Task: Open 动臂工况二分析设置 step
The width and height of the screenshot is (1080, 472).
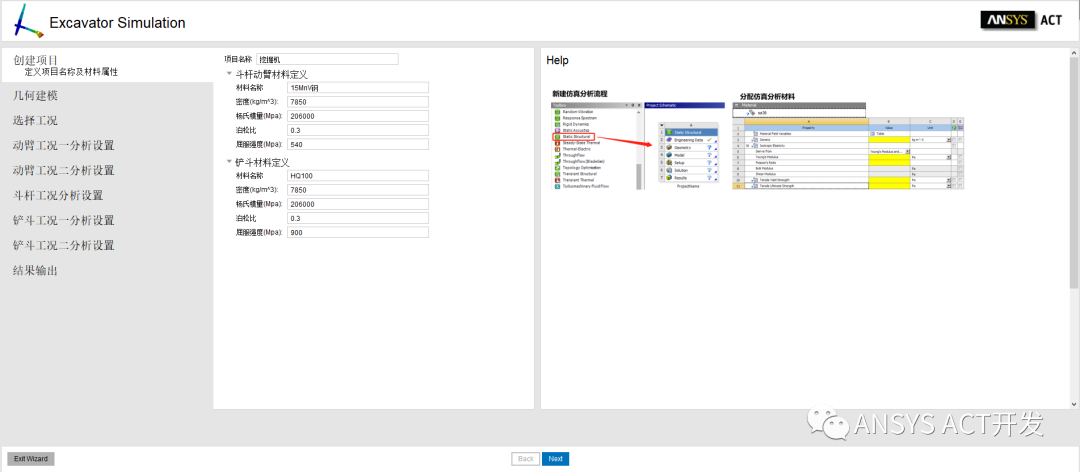Action: [x=63, y=170]
